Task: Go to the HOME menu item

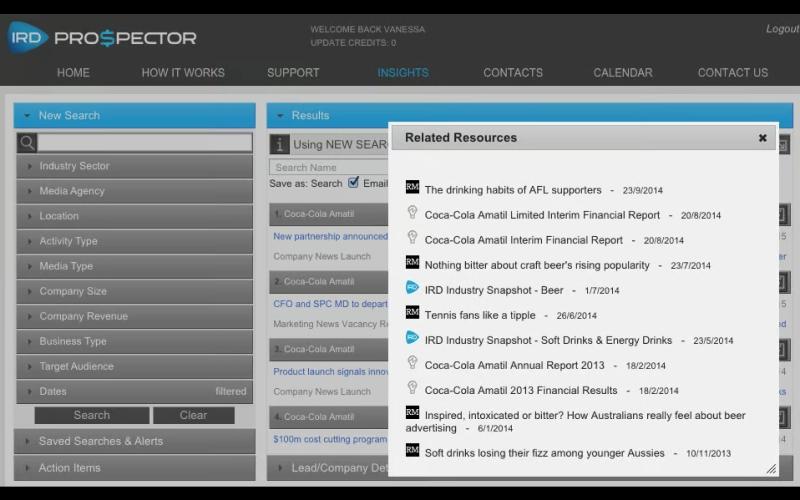Action: (73, 72)
